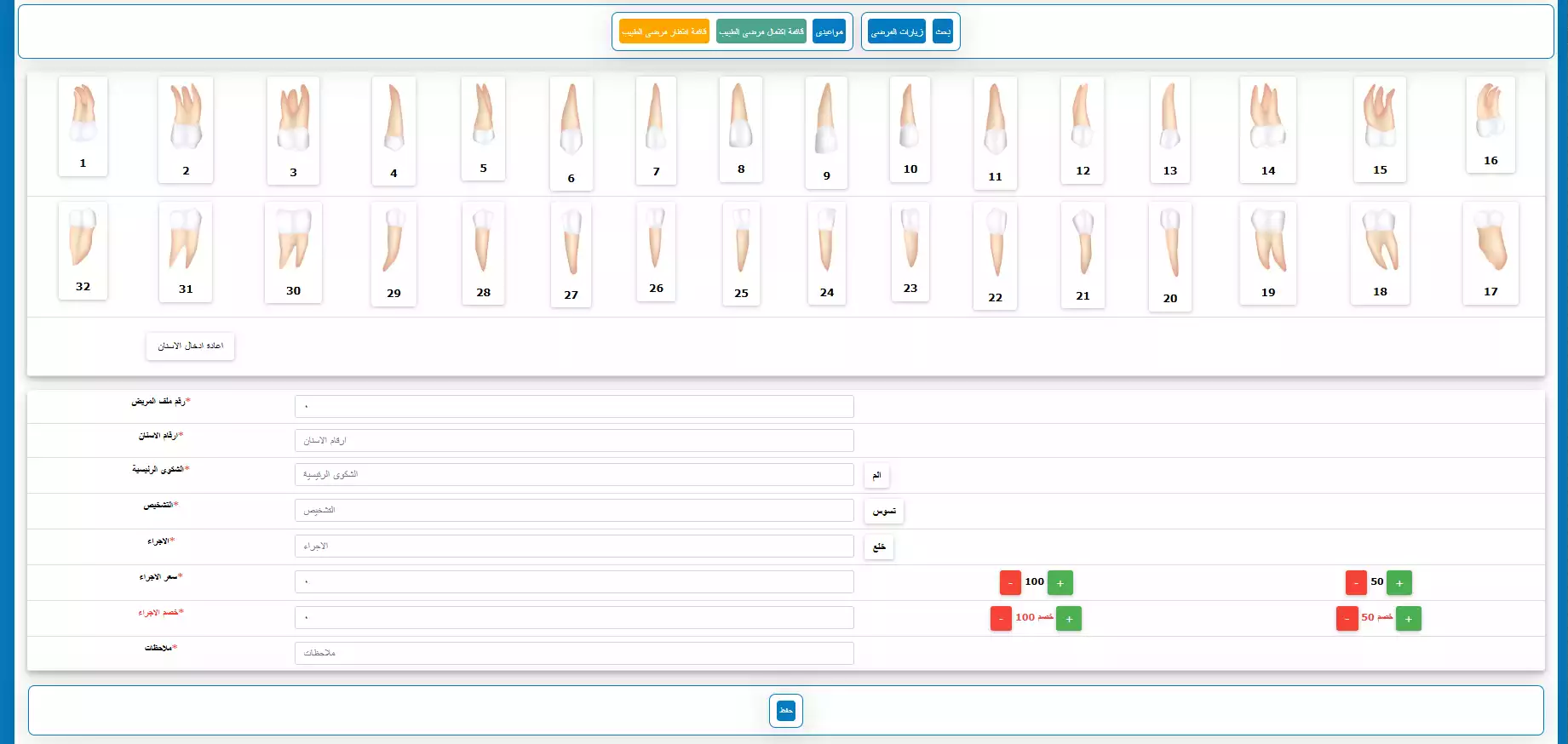Select upper incisor tooth 8

point(741,129)
